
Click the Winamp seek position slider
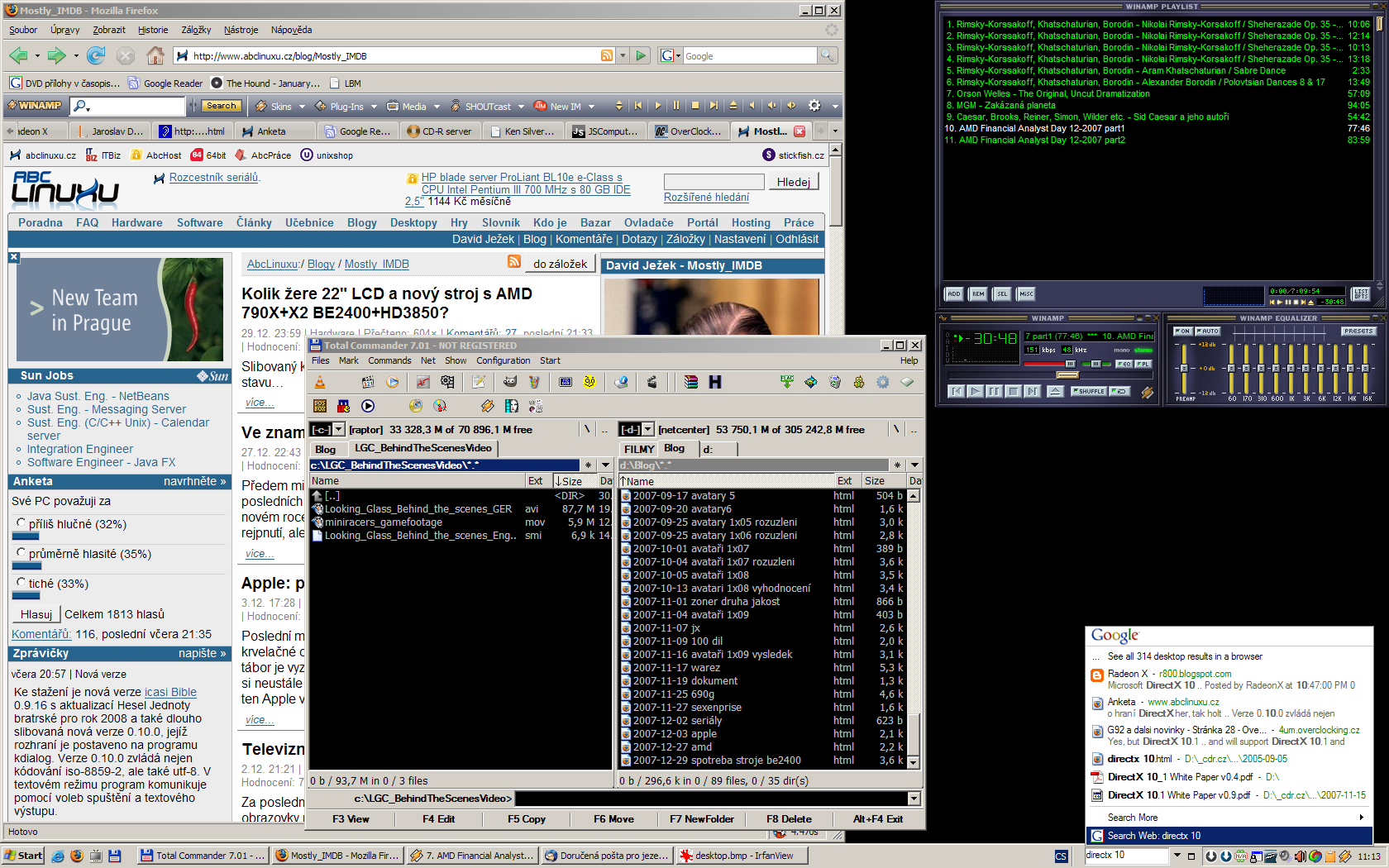pos(1067,375)
